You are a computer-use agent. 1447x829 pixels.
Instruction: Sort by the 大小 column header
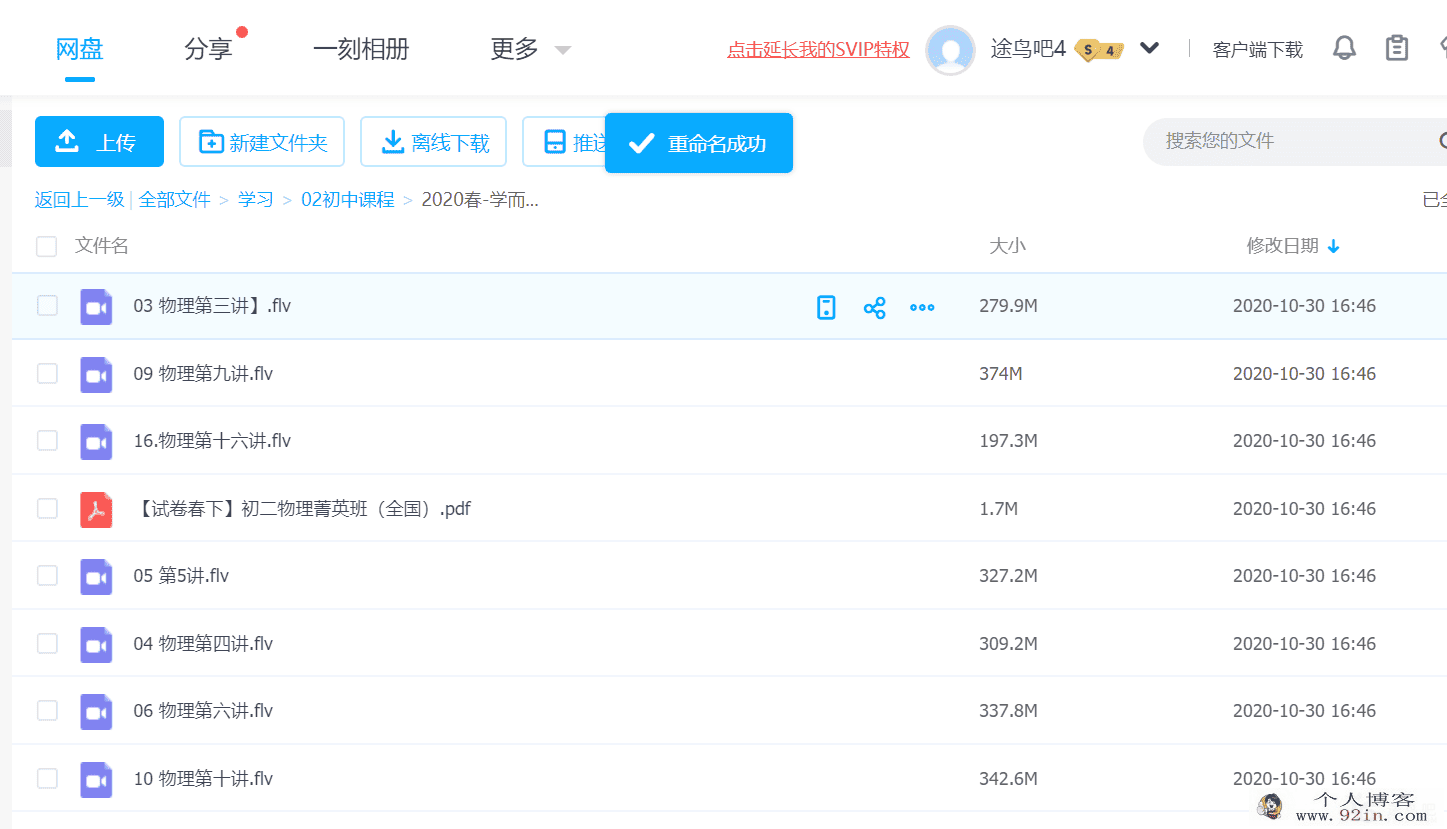pyautogui.click(x=1007, y=246)
